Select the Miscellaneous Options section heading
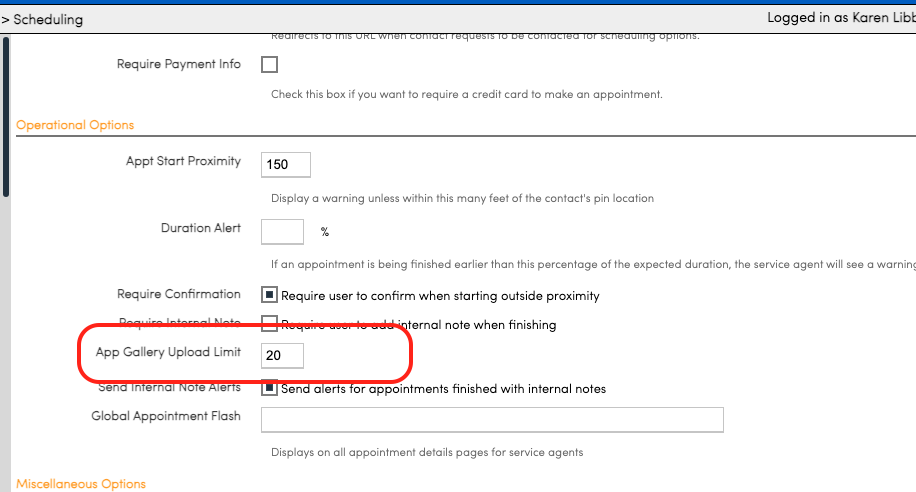 (x=81, y=484)
